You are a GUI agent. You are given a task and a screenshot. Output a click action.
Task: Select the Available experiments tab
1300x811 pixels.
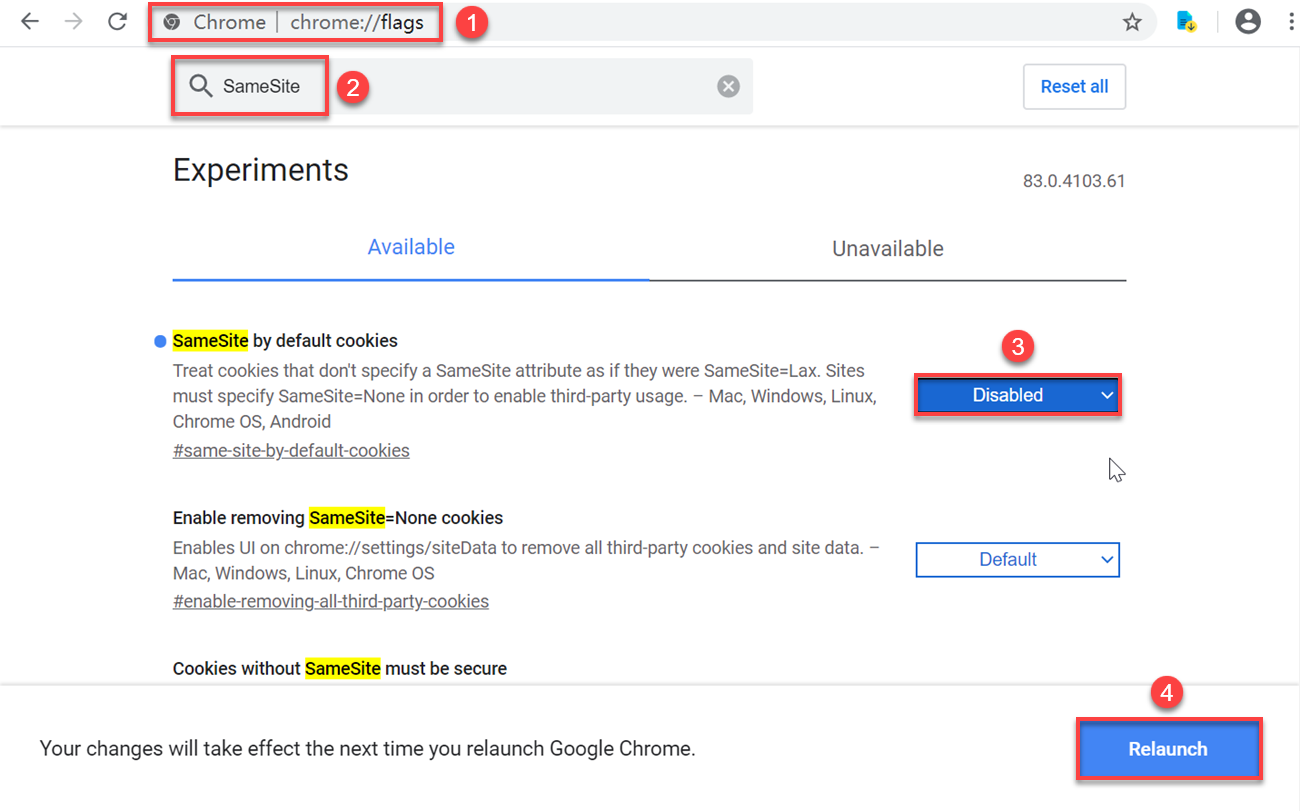pyautogui.click(x=411, y=247)
